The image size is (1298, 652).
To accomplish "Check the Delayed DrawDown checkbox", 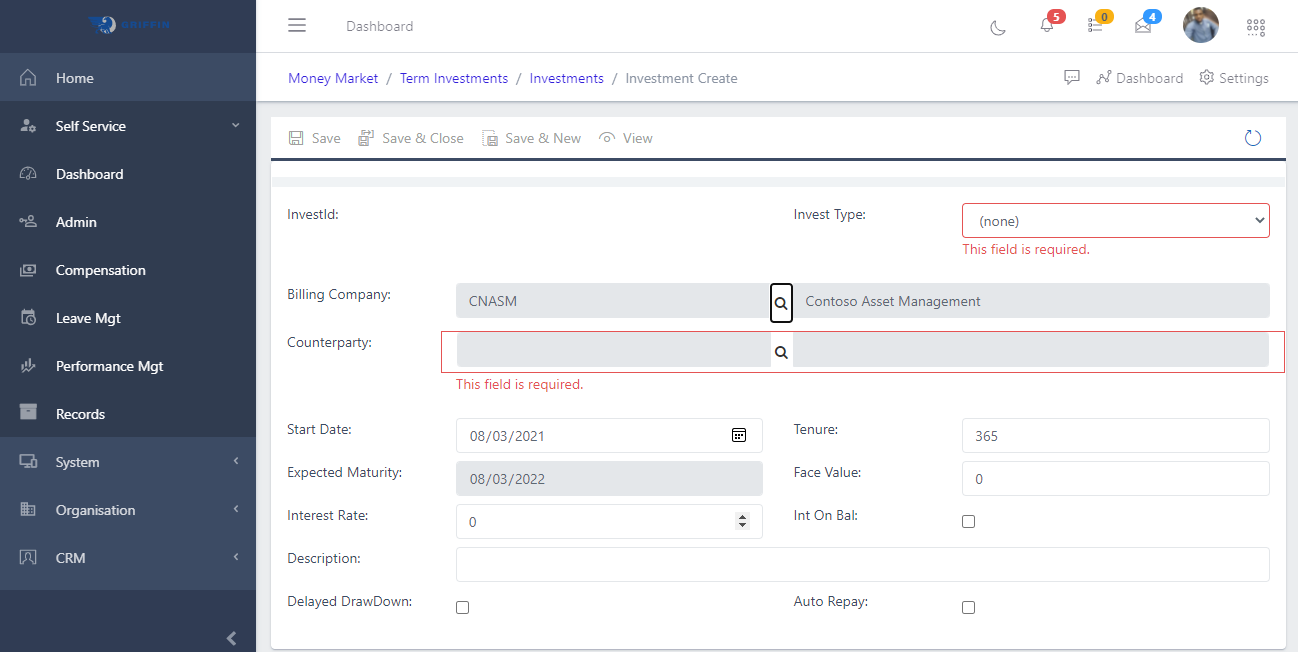I will click(x=462, y=607).
